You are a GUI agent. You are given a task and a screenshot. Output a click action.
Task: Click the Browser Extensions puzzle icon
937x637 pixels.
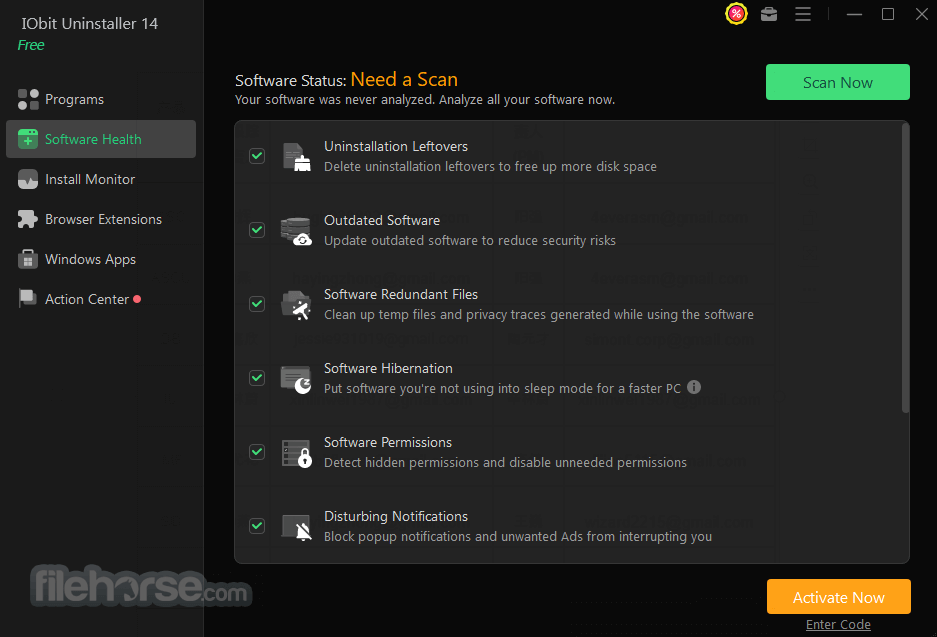tap(27, 219)
